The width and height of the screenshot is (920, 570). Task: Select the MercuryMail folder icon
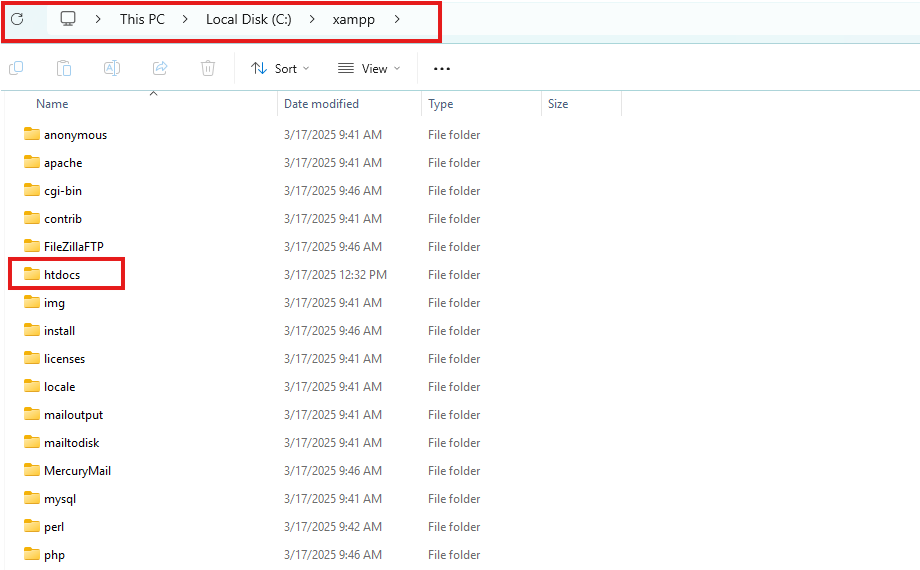[32, 470]
